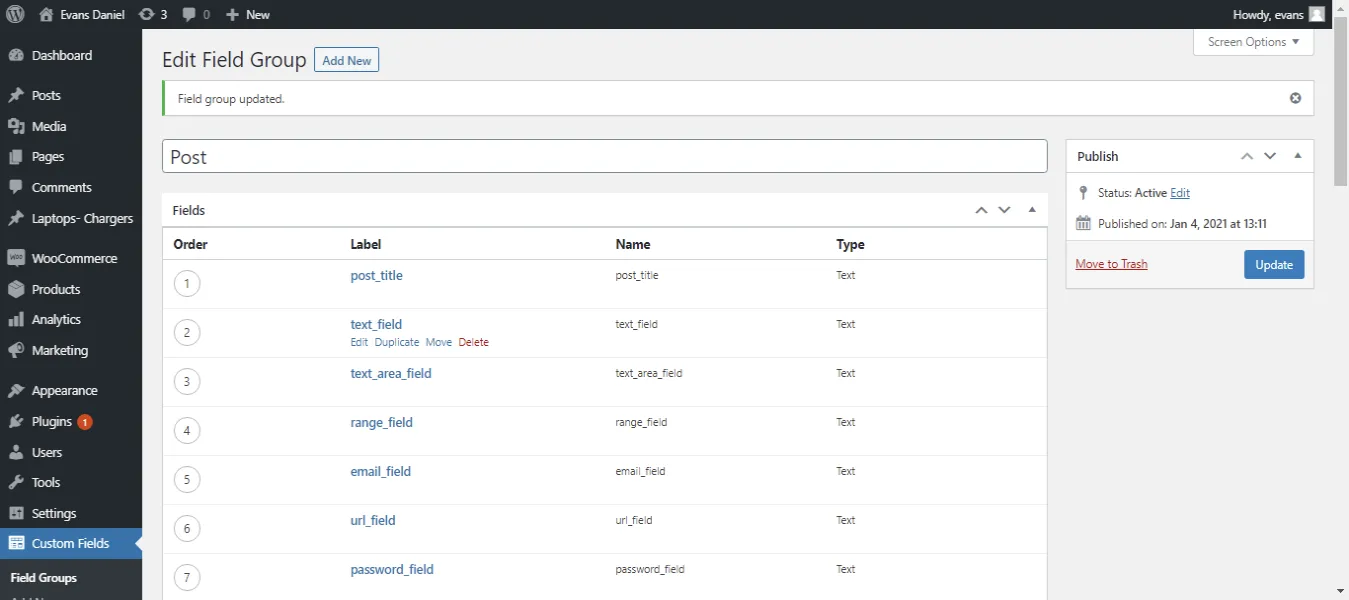
Task: Open the Plugins menu with update badge
Action: [52, 421]
